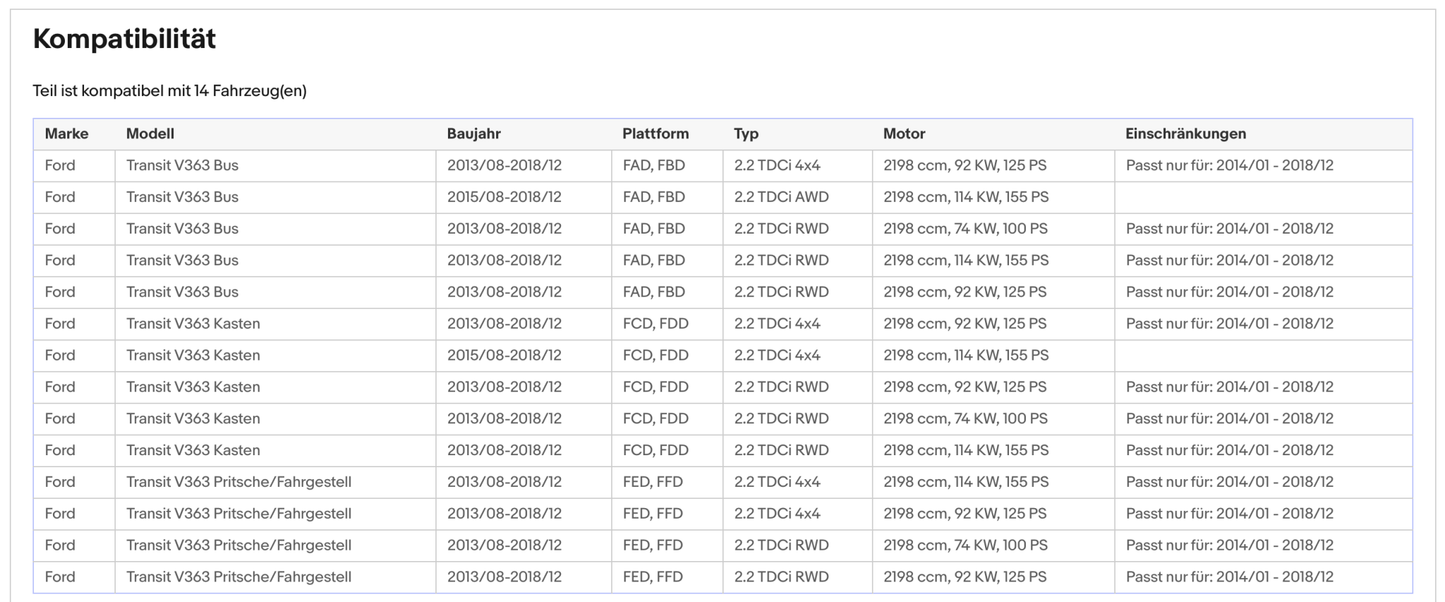Click the Baujahr cell in the AWD row
1445x602 pixels.
(x=504, y=197)
